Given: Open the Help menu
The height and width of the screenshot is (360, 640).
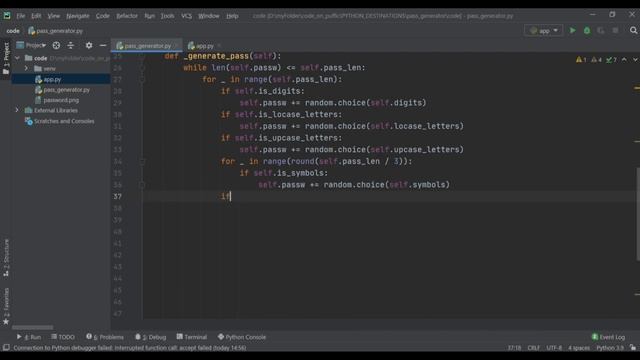Looking at the screenshot, I should [x=232, y=16].
